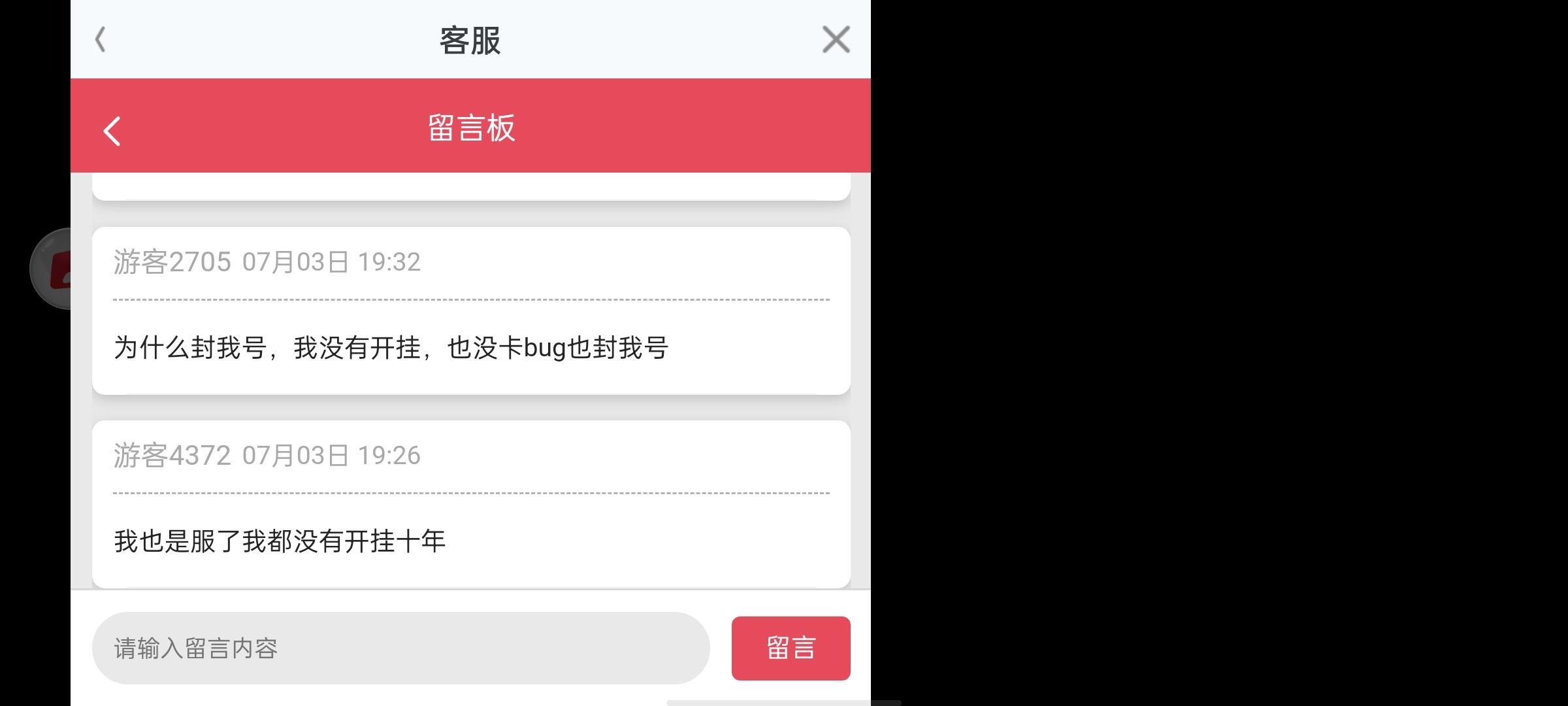Screen dimensions: 1568x706
Task: Select the username 游客4372
Action: click(x=172, y=456)
